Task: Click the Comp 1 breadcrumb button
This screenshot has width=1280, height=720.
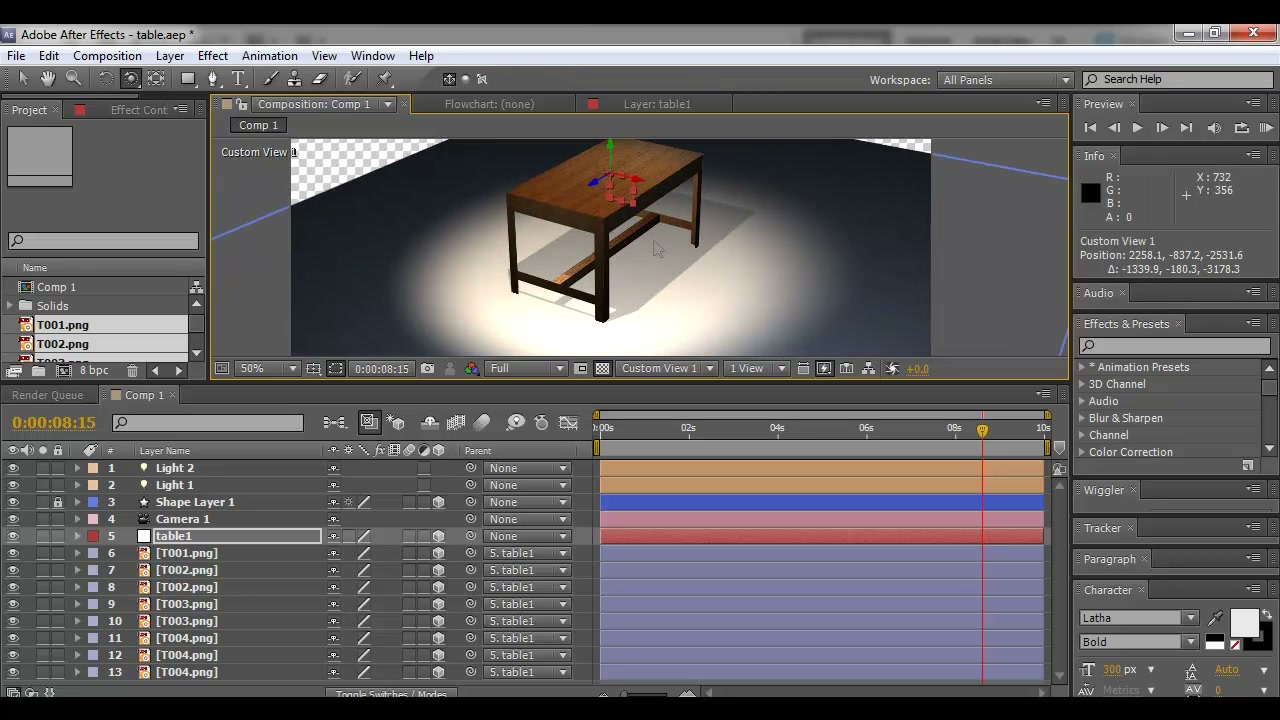Action: (258, 125)
